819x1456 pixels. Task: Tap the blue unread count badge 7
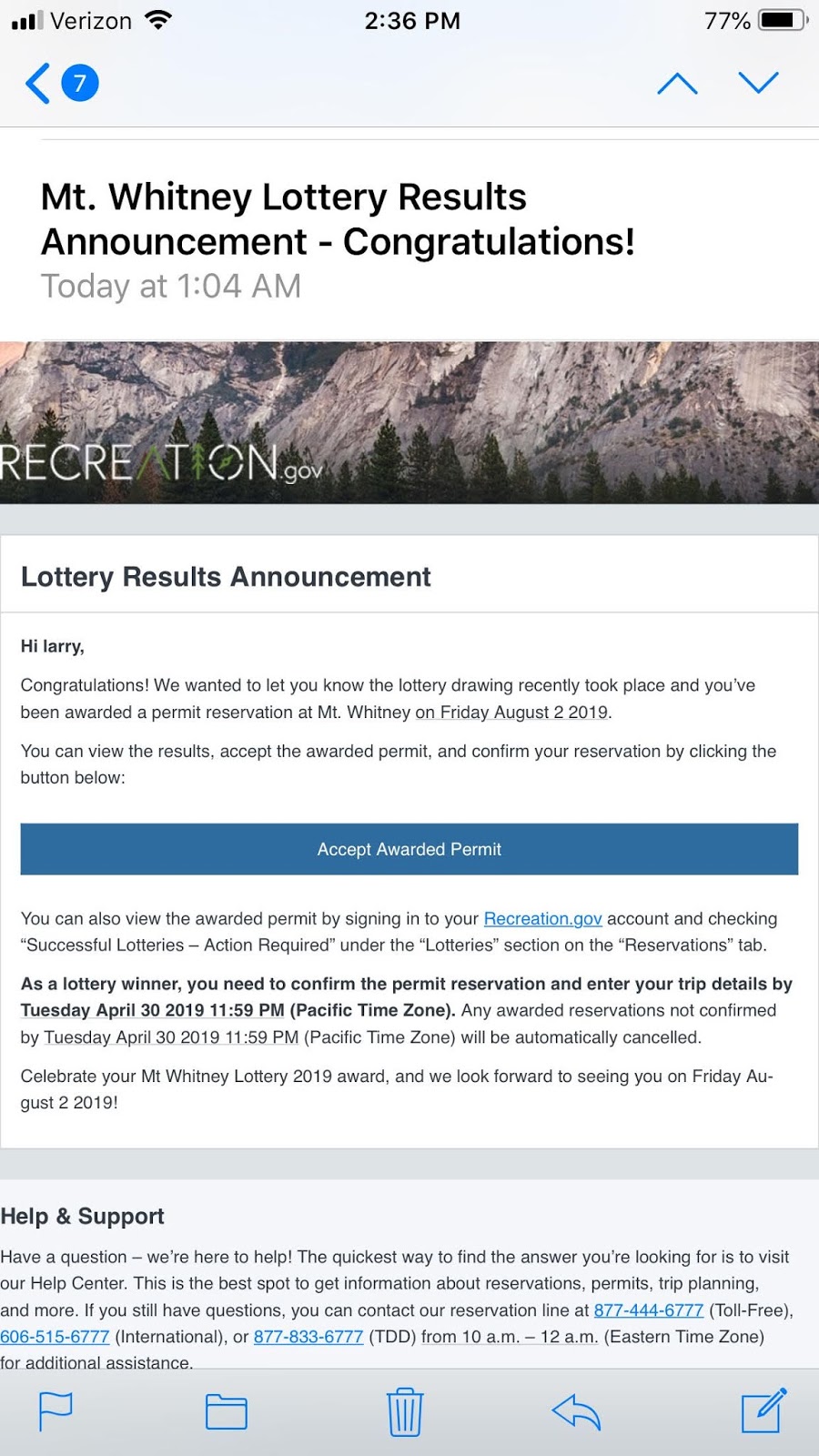pyautogui.click(x=80, y=84)
